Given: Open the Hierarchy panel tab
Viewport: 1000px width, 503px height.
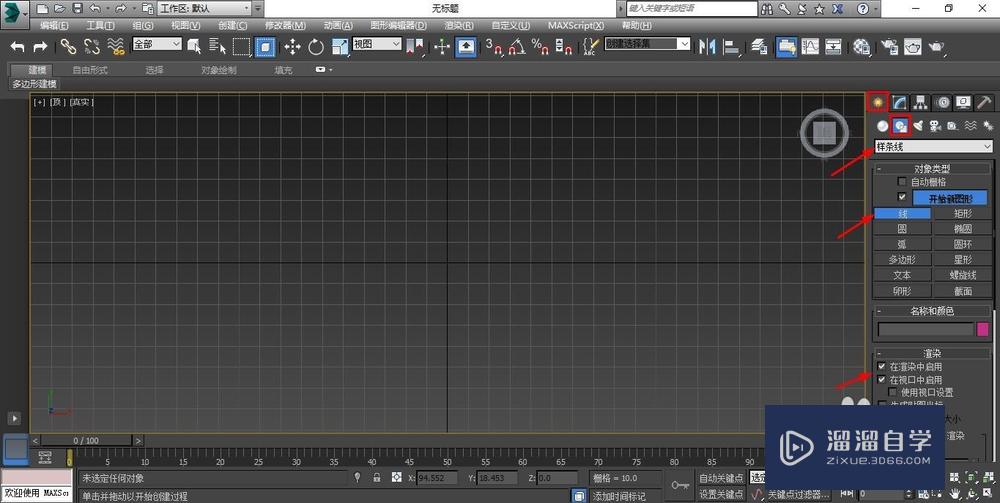Looking at the screenshot, I should click(921, 102).
